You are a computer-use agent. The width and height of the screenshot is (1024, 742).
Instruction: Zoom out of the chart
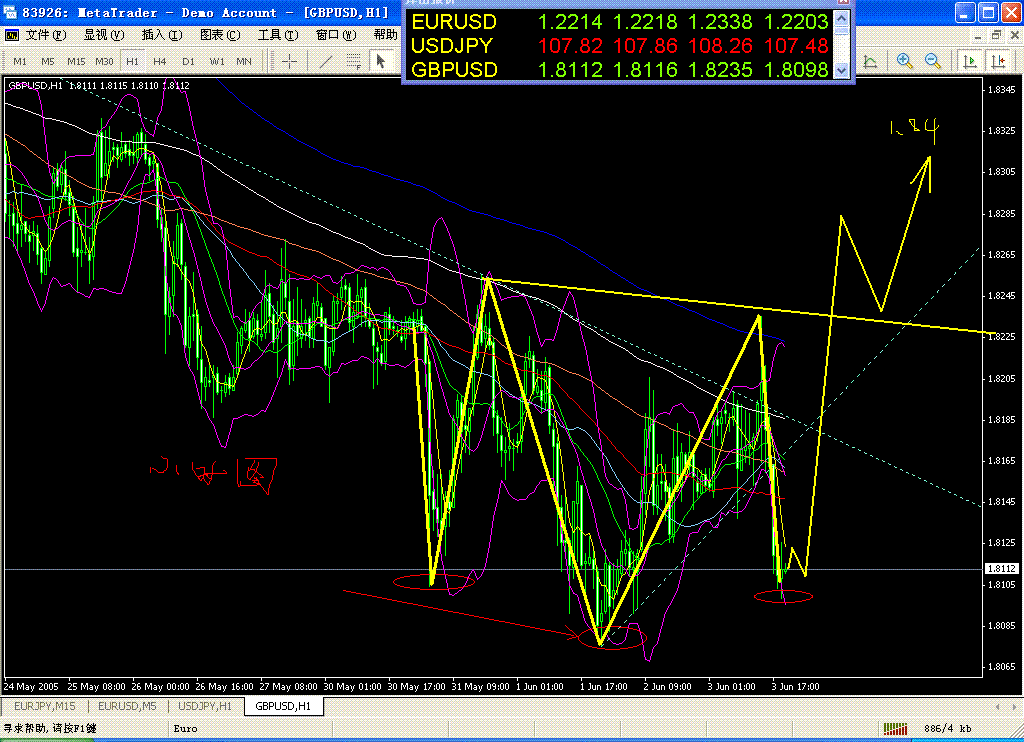click(933, 61)
